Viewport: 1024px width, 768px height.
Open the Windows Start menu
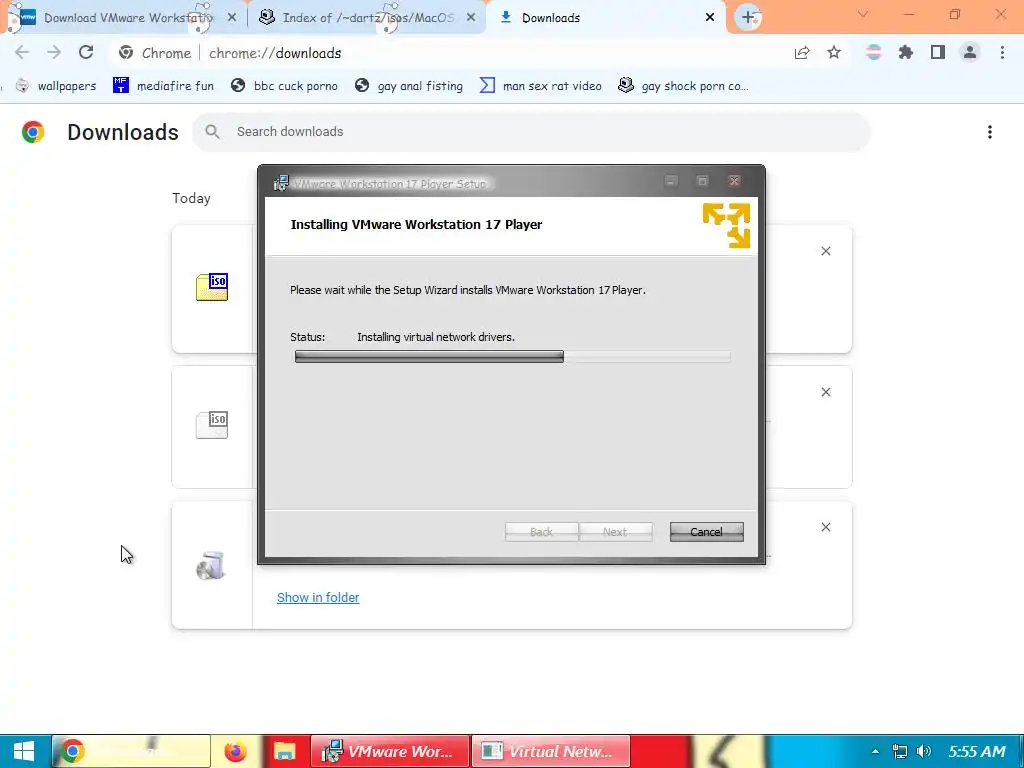(x=24, y=752)
